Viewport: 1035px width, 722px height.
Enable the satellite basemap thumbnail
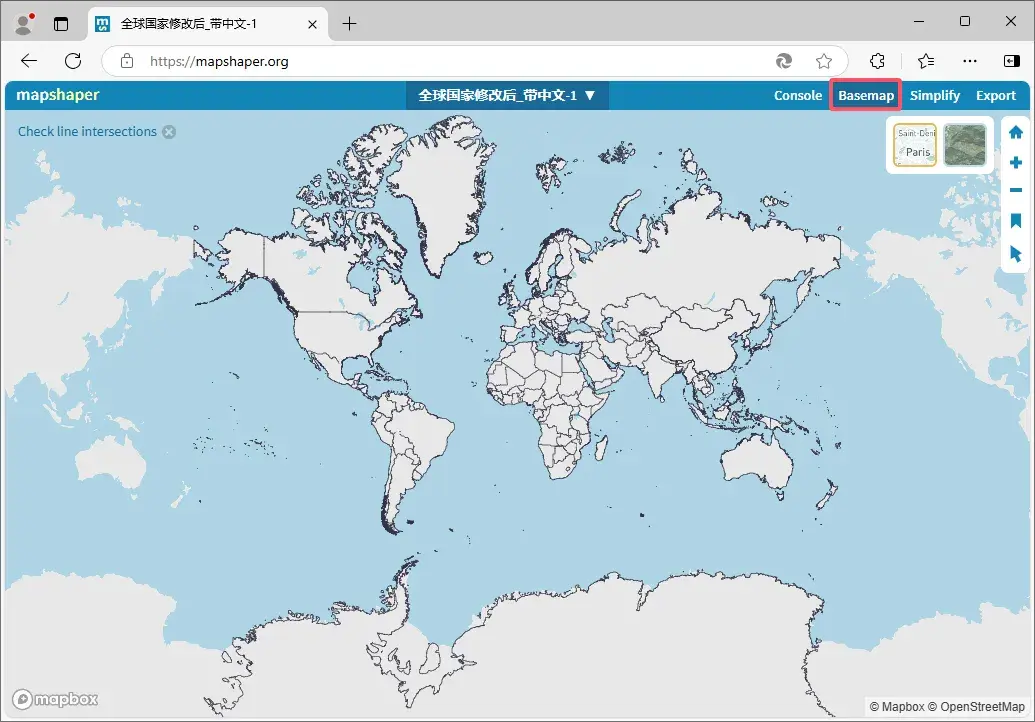tap(963, 144)
